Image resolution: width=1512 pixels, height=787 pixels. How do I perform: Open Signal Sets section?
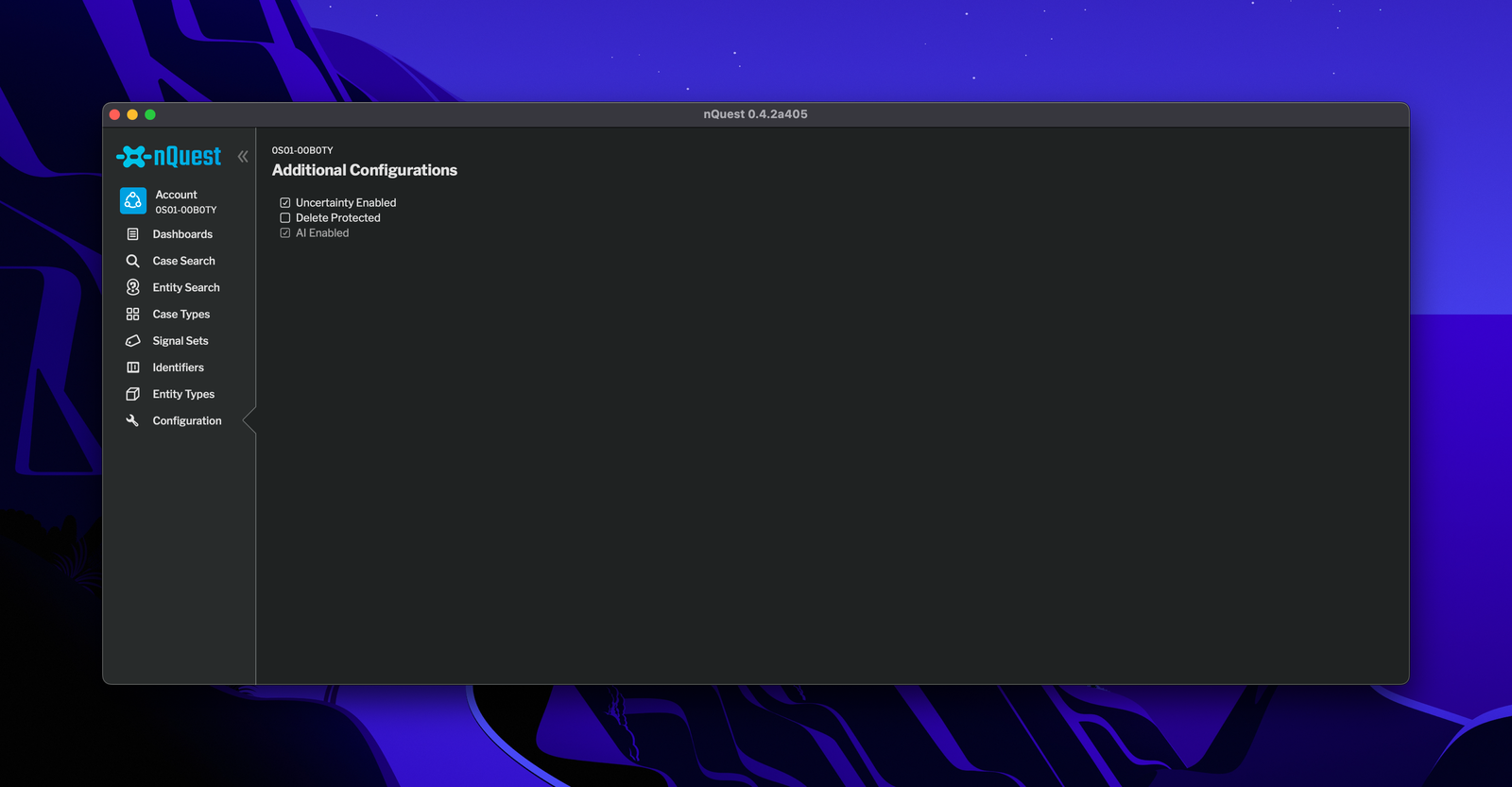tap(180, 341)
